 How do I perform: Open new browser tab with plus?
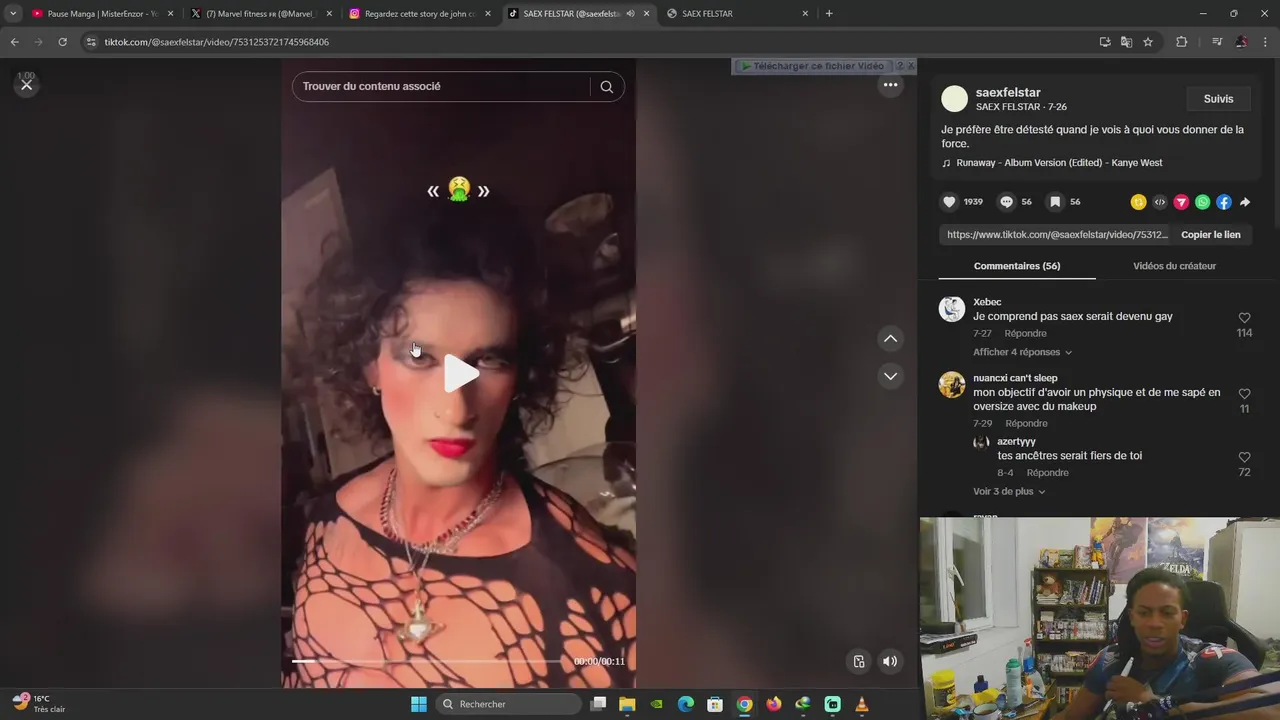tap(829, 14)
